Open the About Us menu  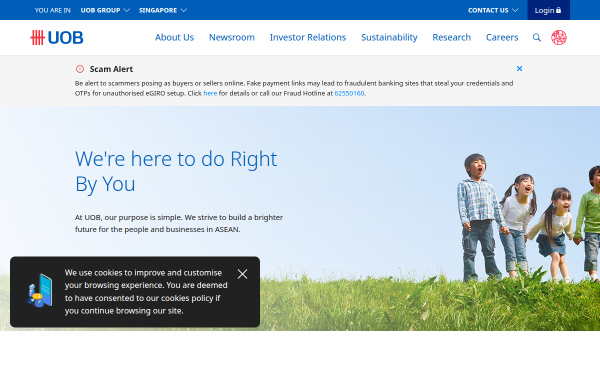[x=174, y=38]
